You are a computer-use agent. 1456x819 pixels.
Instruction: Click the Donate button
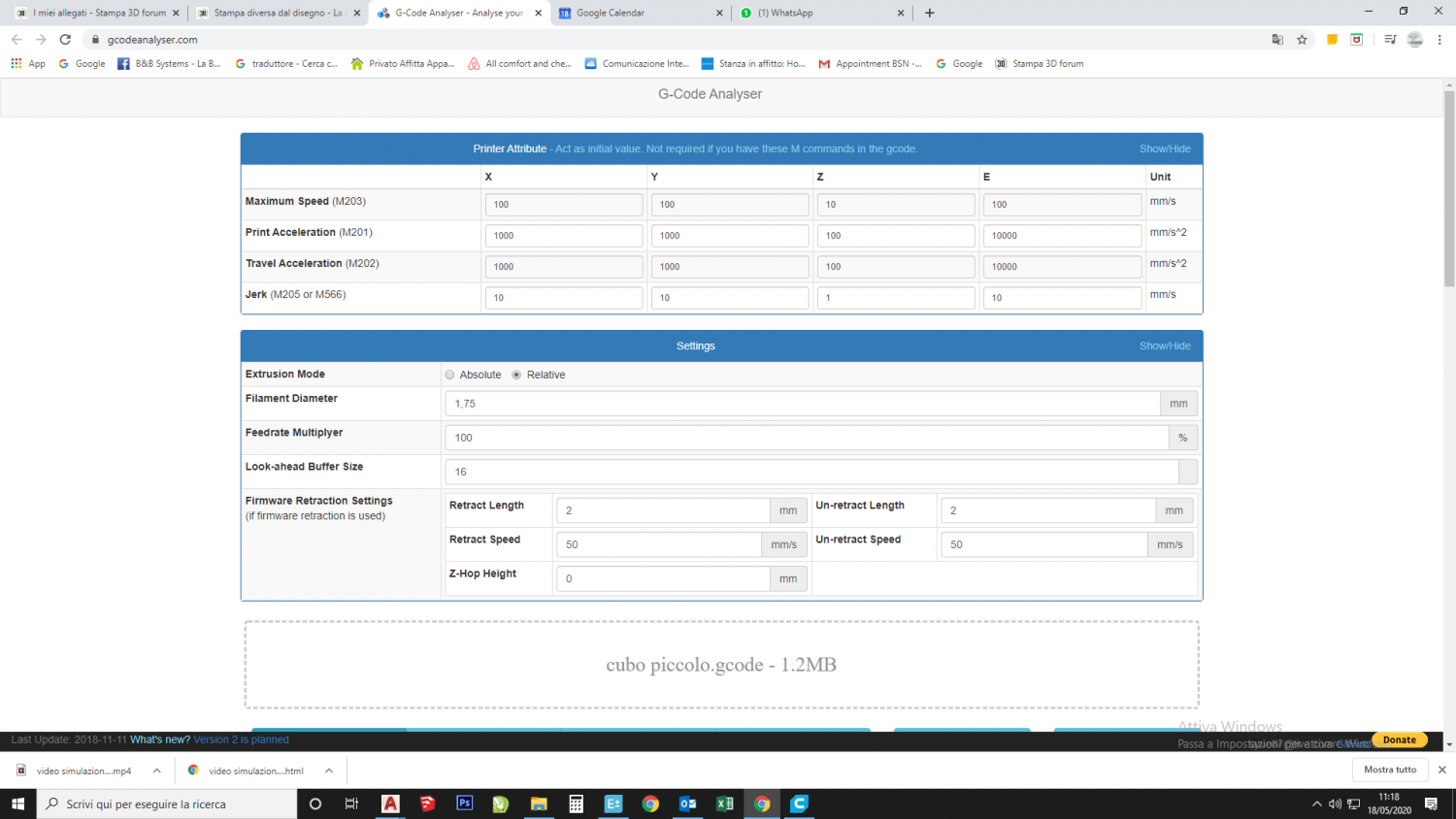(x=1399, y=739)
